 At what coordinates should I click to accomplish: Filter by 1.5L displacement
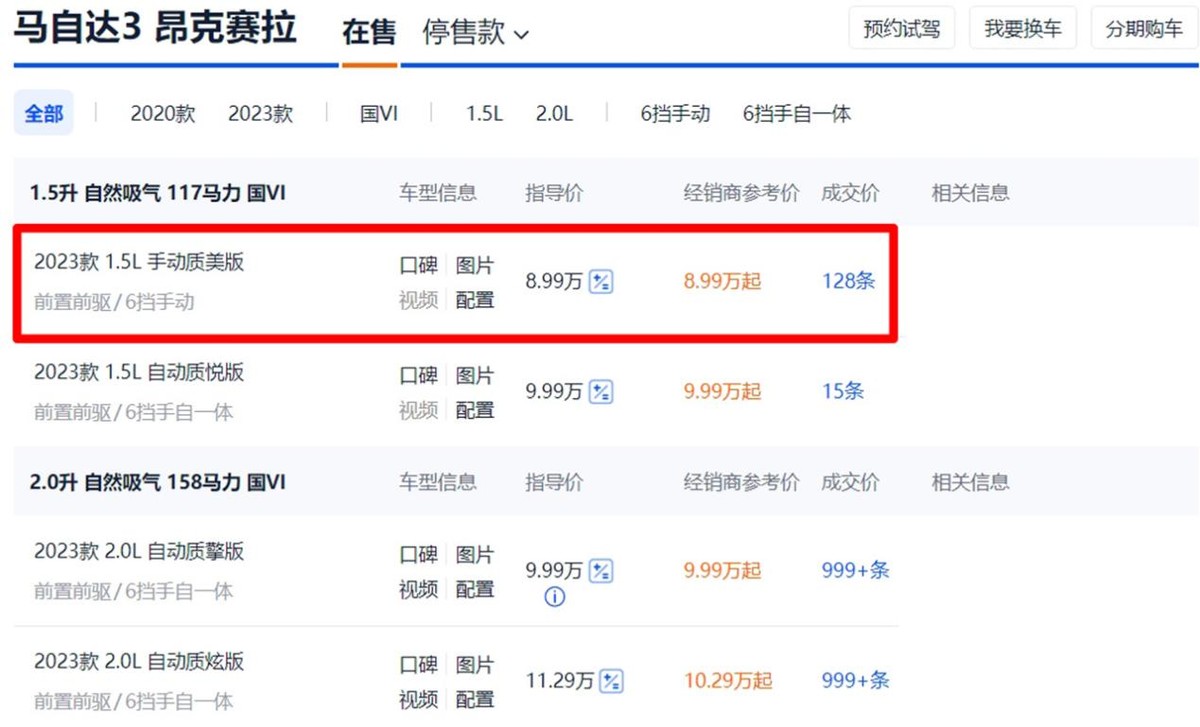(484, 114)
